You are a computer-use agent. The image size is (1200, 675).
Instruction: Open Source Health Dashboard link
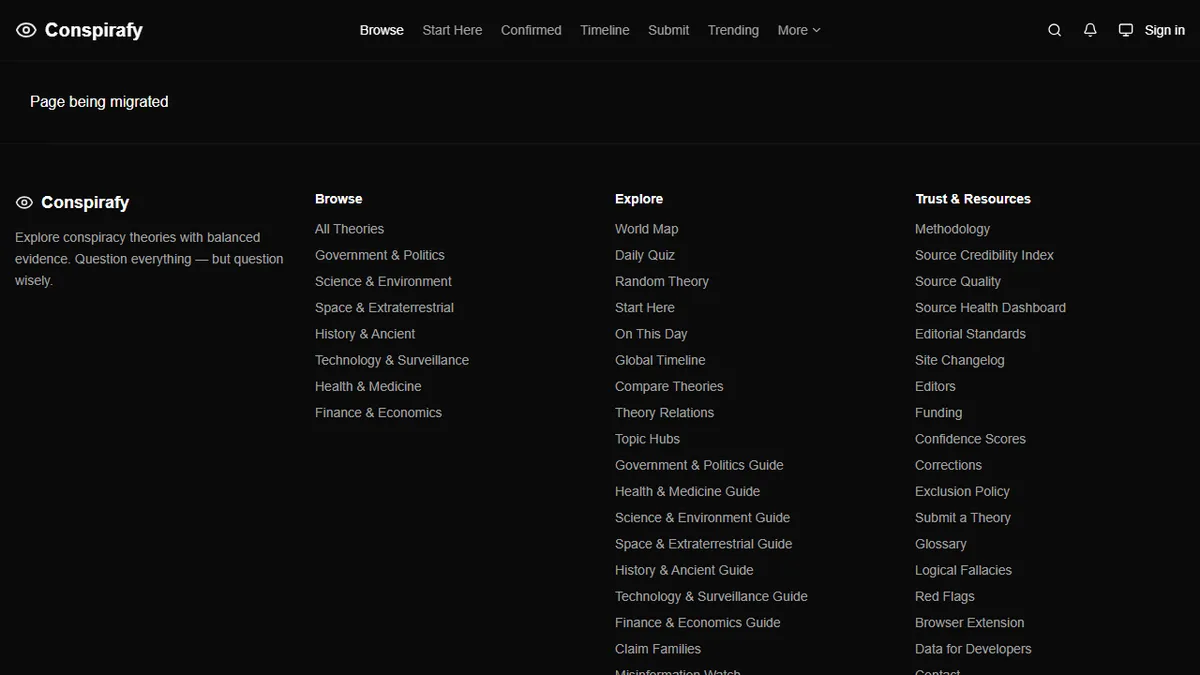(x=990, y=308)
